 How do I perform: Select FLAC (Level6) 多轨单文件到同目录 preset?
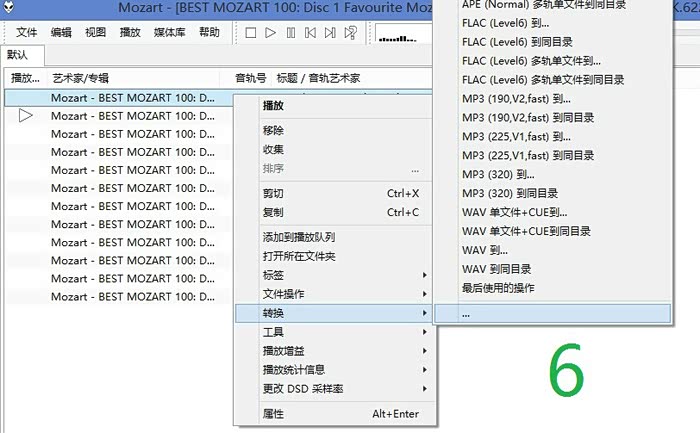(x=553, y=80)
